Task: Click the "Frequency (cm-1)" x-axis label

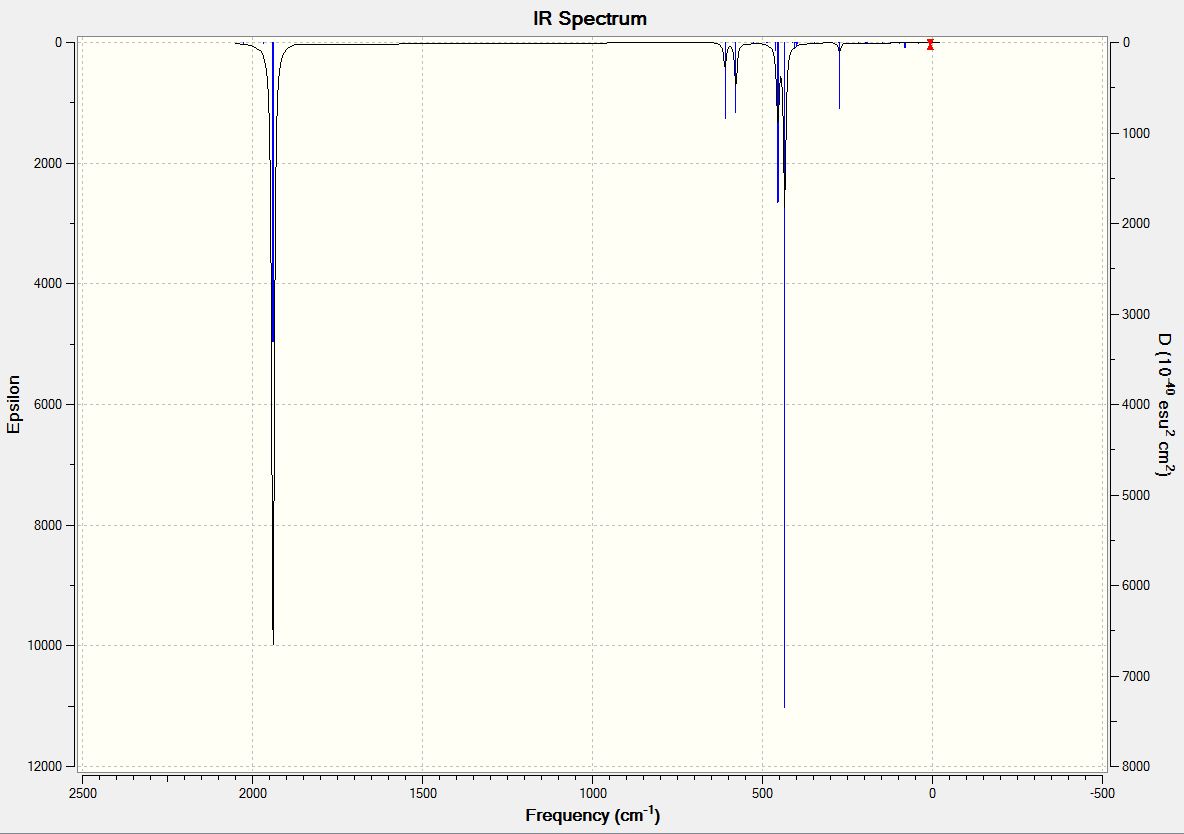Action: point(593,815)
